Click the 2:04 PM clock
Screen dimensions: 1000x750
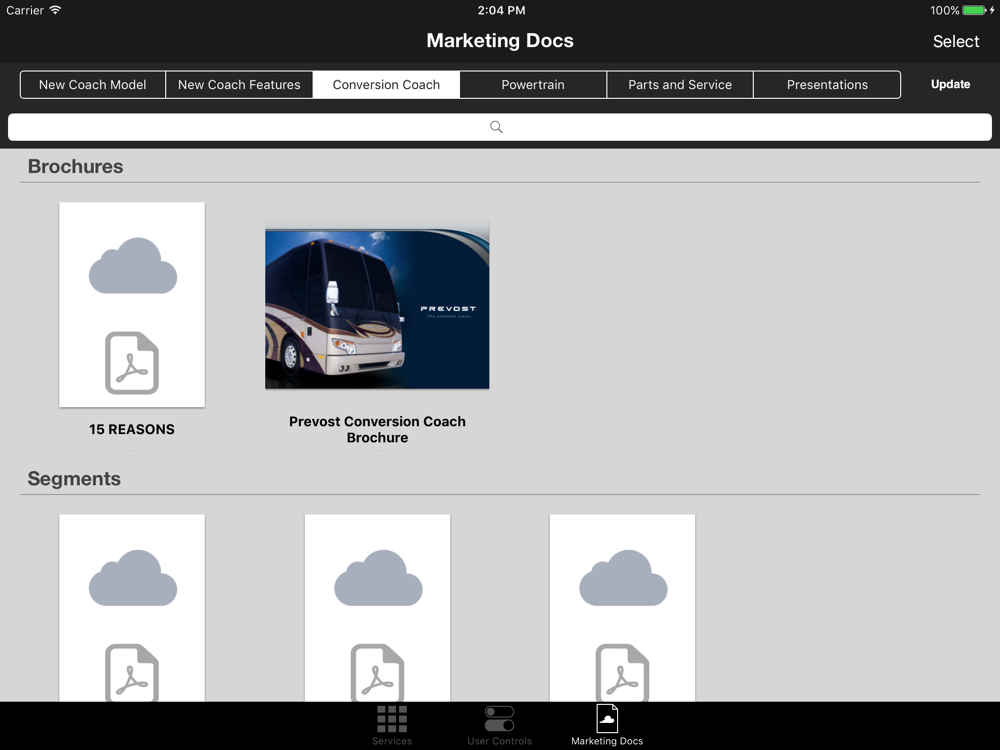[x=501, y=10]
